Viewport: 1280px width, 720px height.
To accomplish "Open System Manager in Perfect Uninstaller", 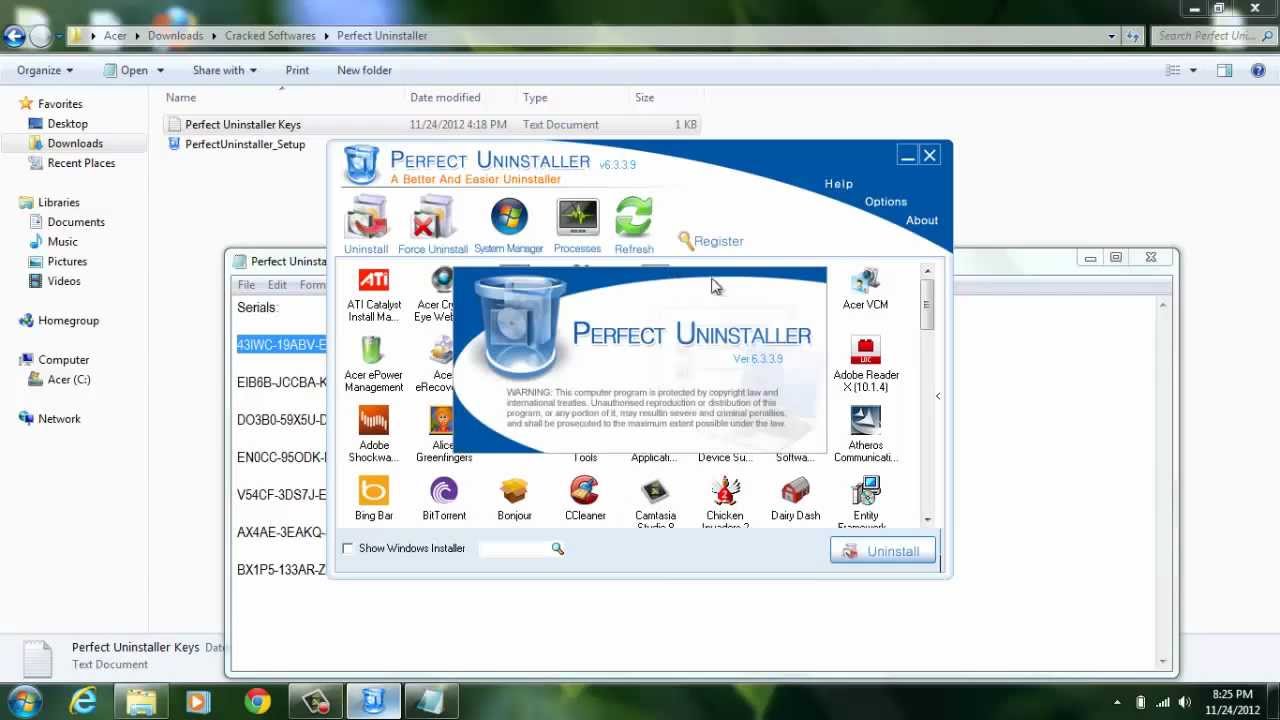I will pyautogui.click(x=508, y=225).
